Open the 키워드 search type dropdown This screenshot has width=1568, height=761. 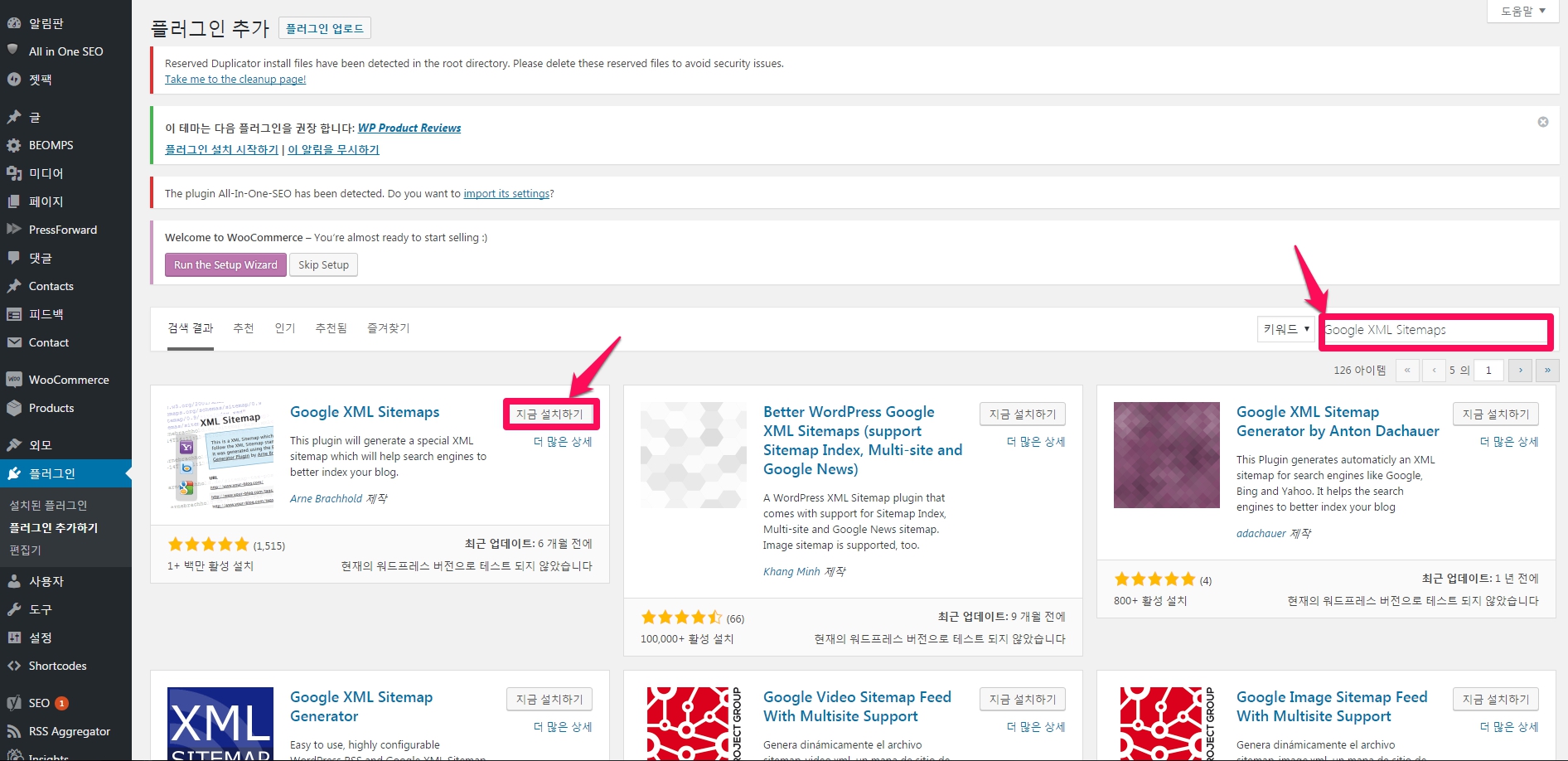pyautogui.click(x=1285, y=329)
